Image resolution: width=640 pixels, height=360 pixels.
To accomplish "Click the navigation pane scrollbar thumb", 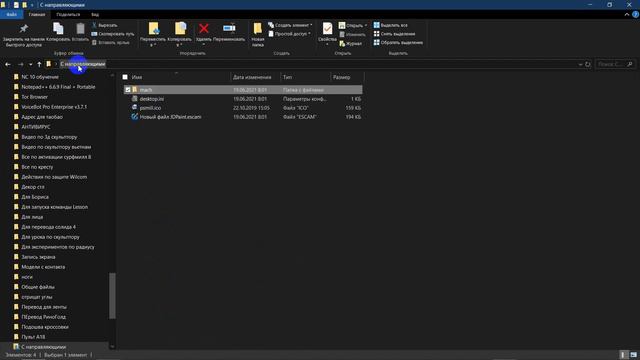I will [x=112, y=296].
